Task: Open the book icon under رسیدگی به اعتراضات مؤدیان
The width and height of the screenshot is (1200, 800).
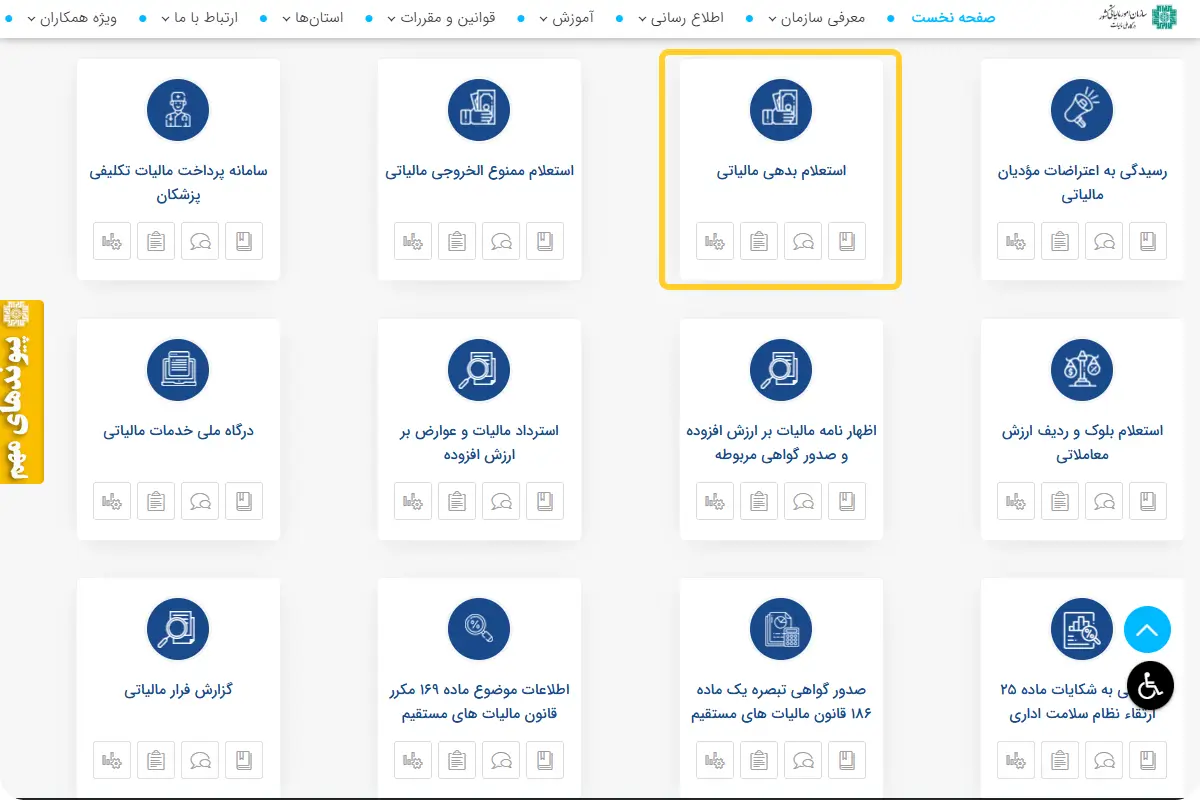Action: pos(1148,241)
